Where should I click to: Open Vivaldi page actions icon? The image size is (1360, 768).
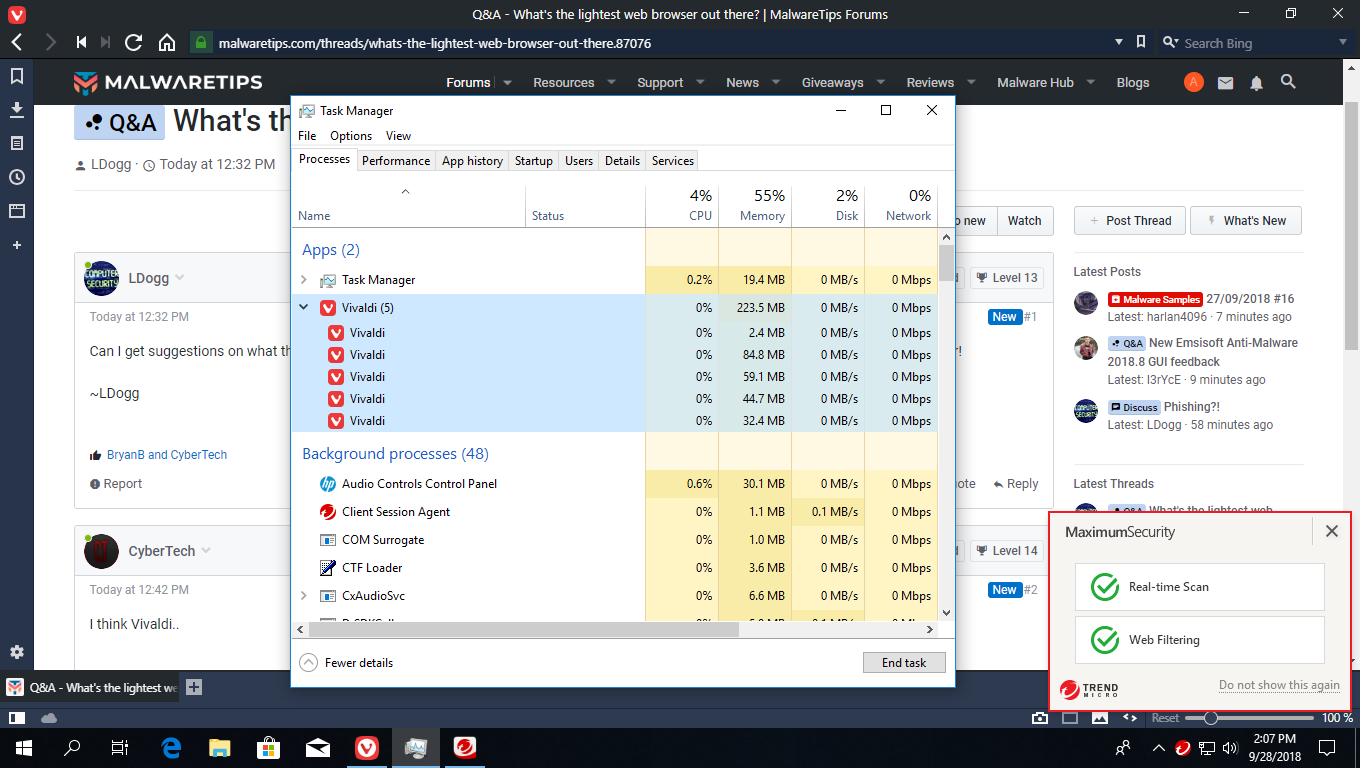point(1130,718)
